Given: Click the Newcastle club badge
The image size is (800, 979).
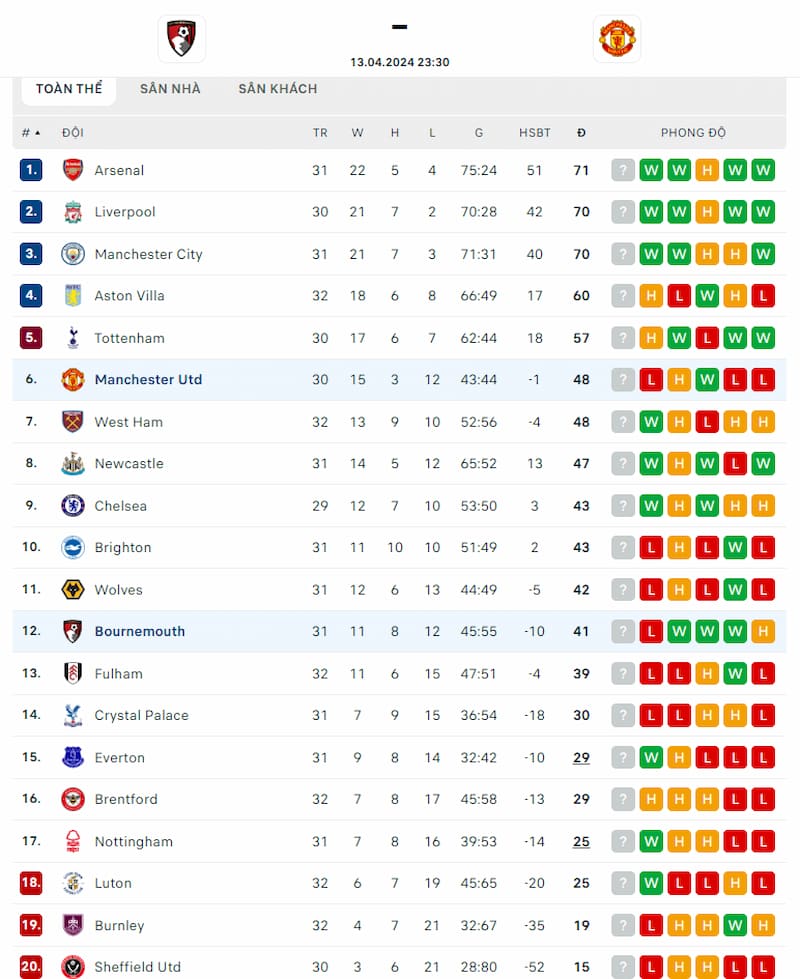Looking at the screenshot, I should click(72, 463).
